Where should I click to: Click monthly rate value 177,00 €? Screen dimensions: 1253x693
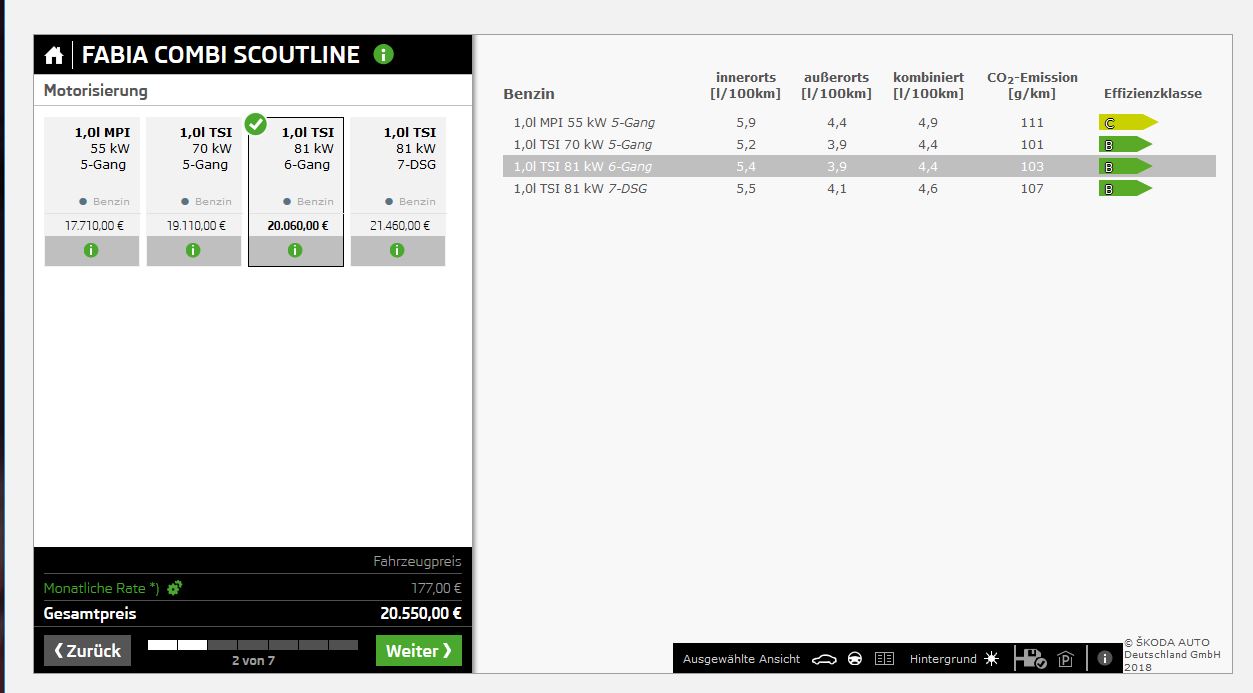437,589
